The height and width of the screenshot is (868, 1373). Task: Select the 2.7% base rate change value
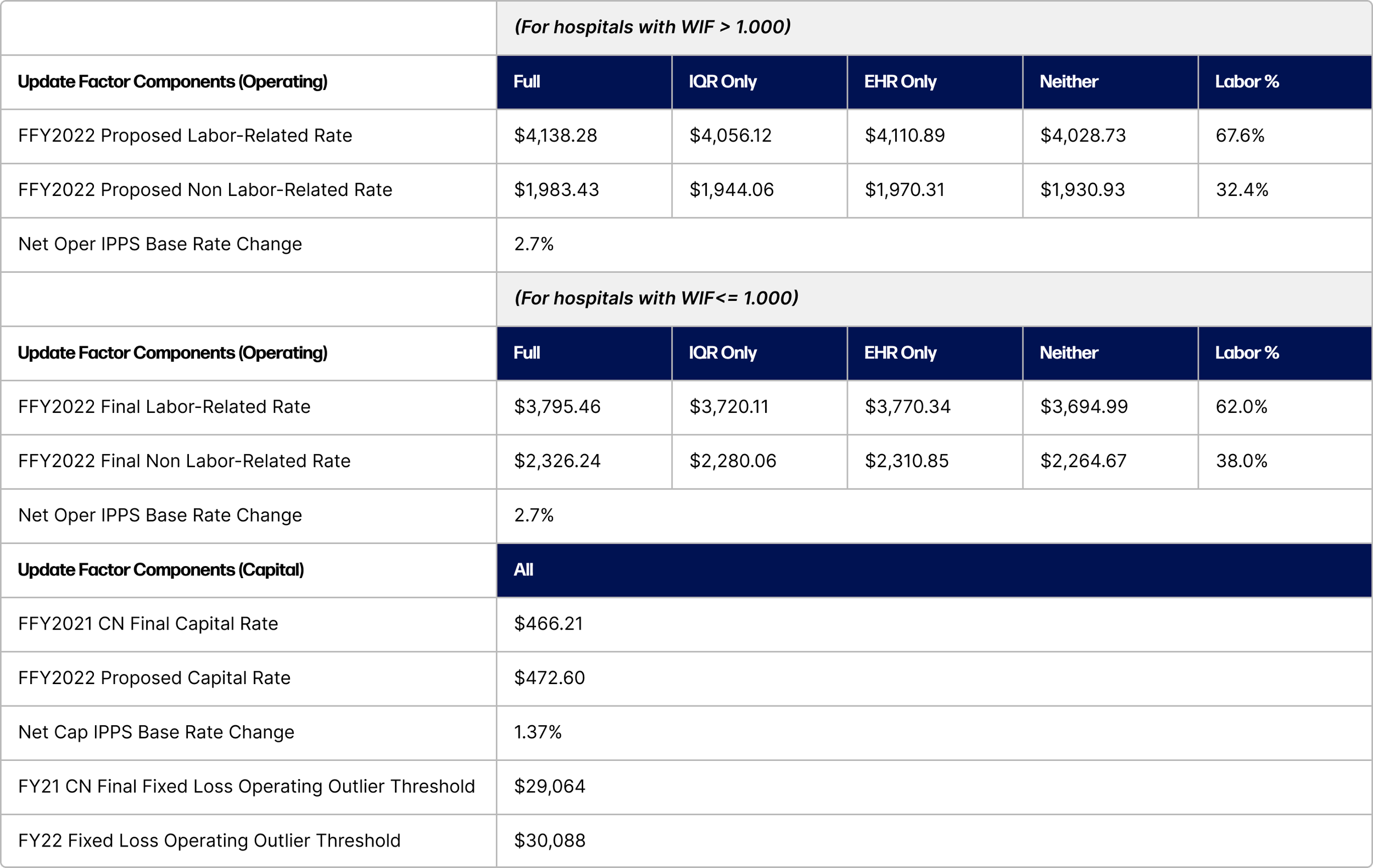534,244
